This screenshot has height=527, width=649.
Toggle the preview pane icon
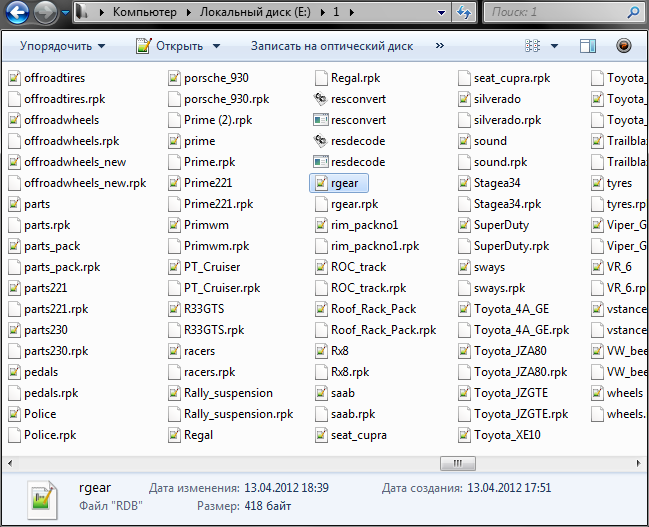tap(588, 46)
